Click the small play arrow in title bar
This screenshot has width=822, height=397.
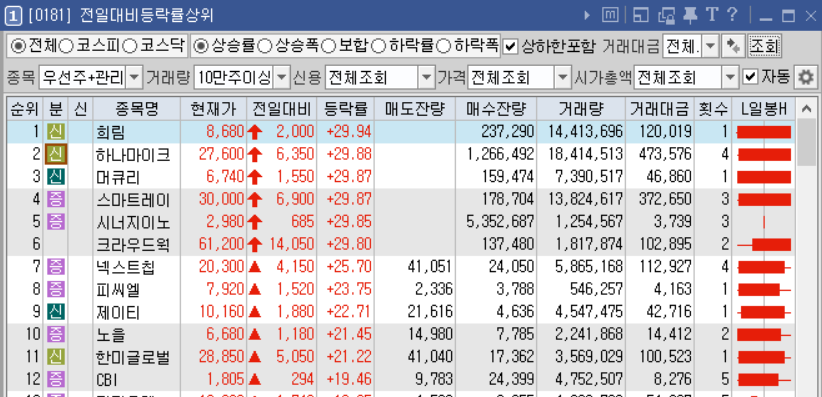click(x=587, y=15)
